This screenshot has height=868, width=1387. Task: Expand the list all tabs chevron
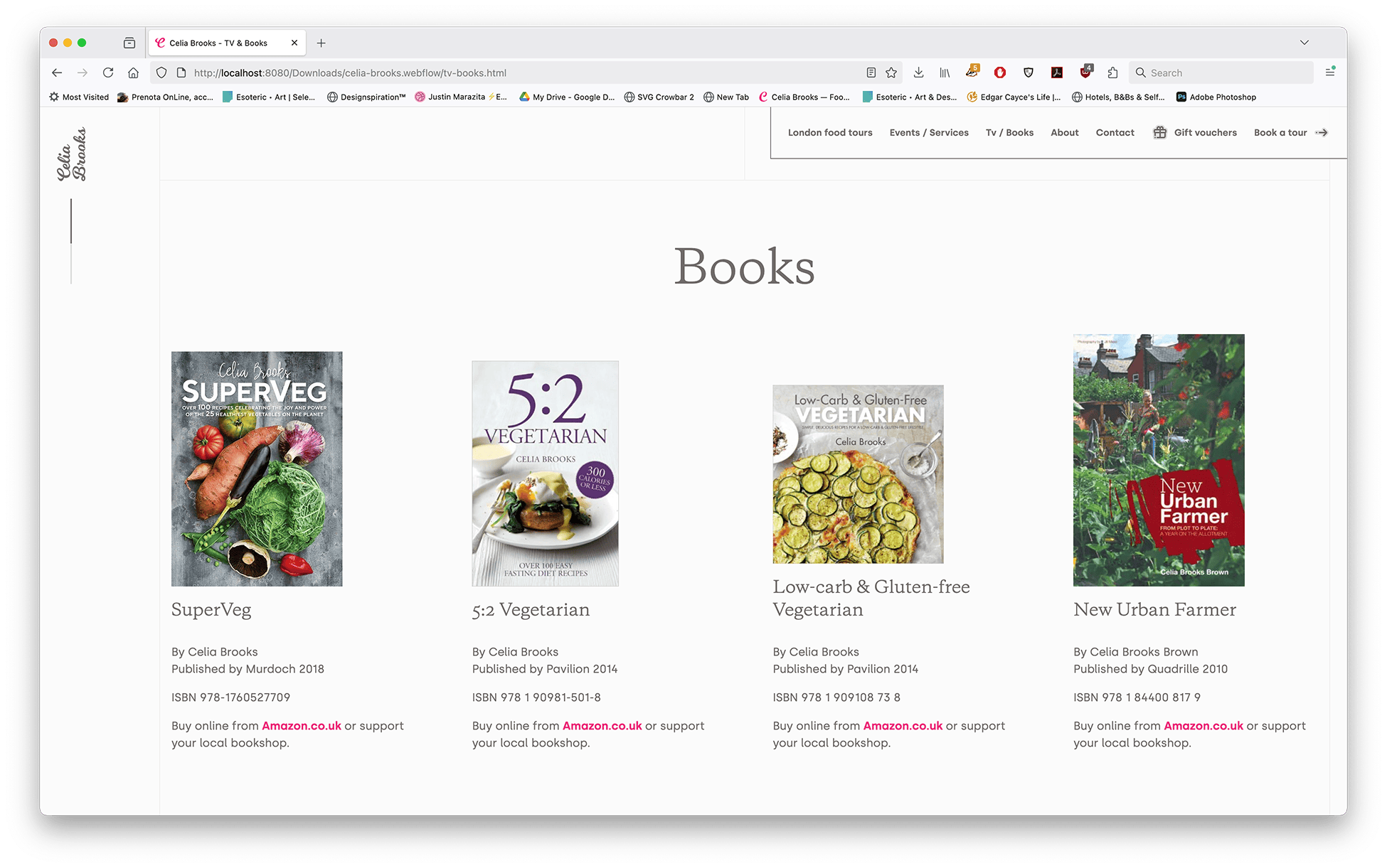click(1304, 43)
